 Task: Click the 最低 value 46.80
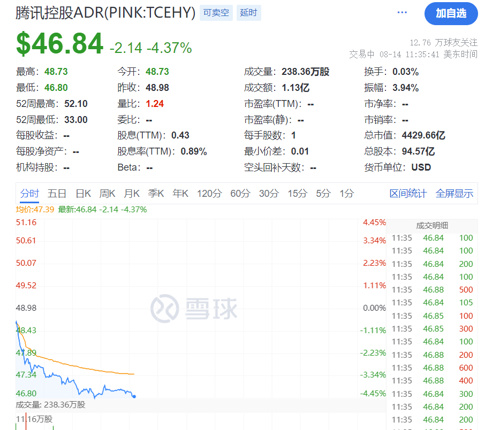coord(56,88)
